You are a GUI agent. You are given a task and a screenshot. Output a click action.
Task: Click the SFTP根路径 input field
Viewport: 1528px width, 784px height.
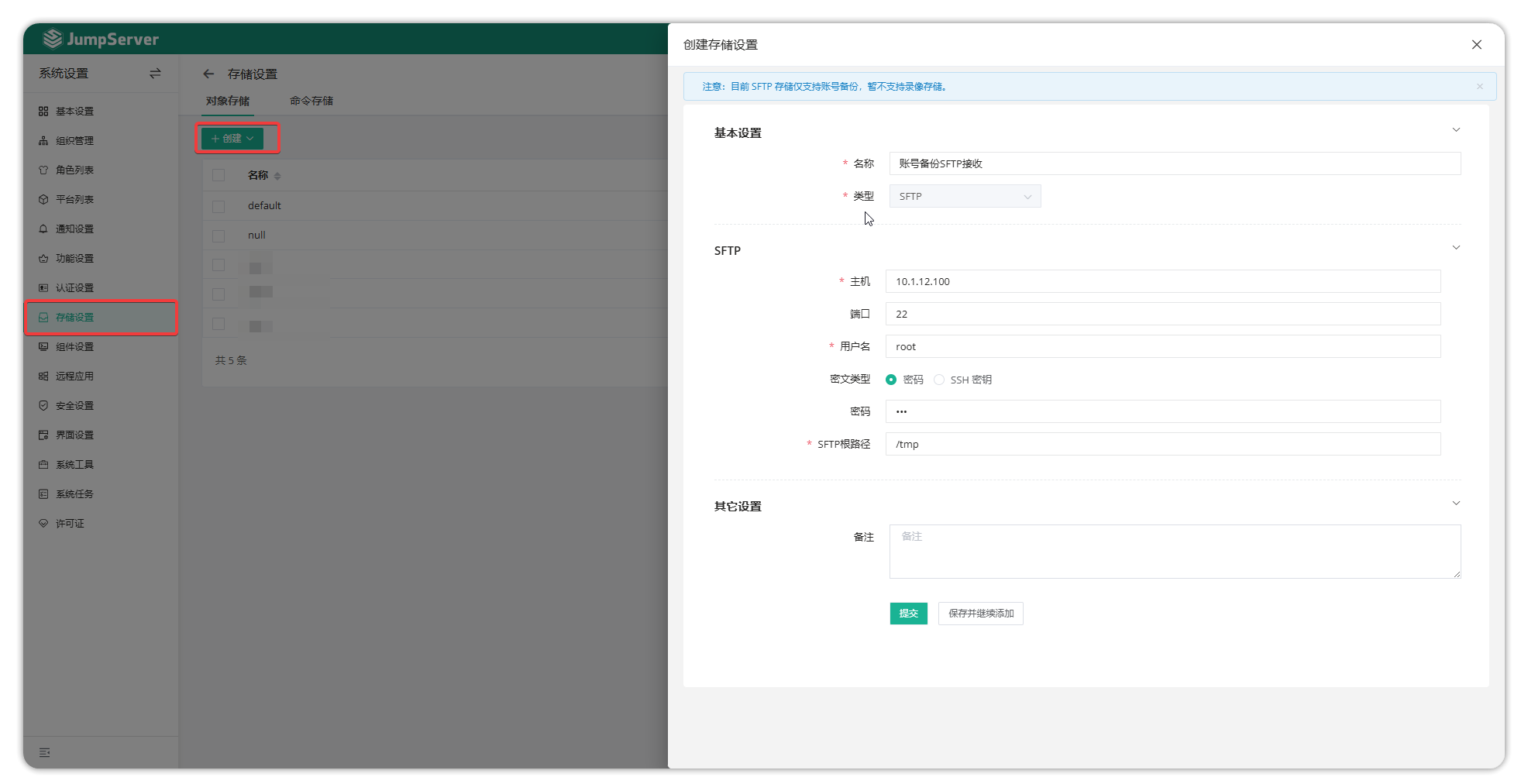[x=1162, y=445]
